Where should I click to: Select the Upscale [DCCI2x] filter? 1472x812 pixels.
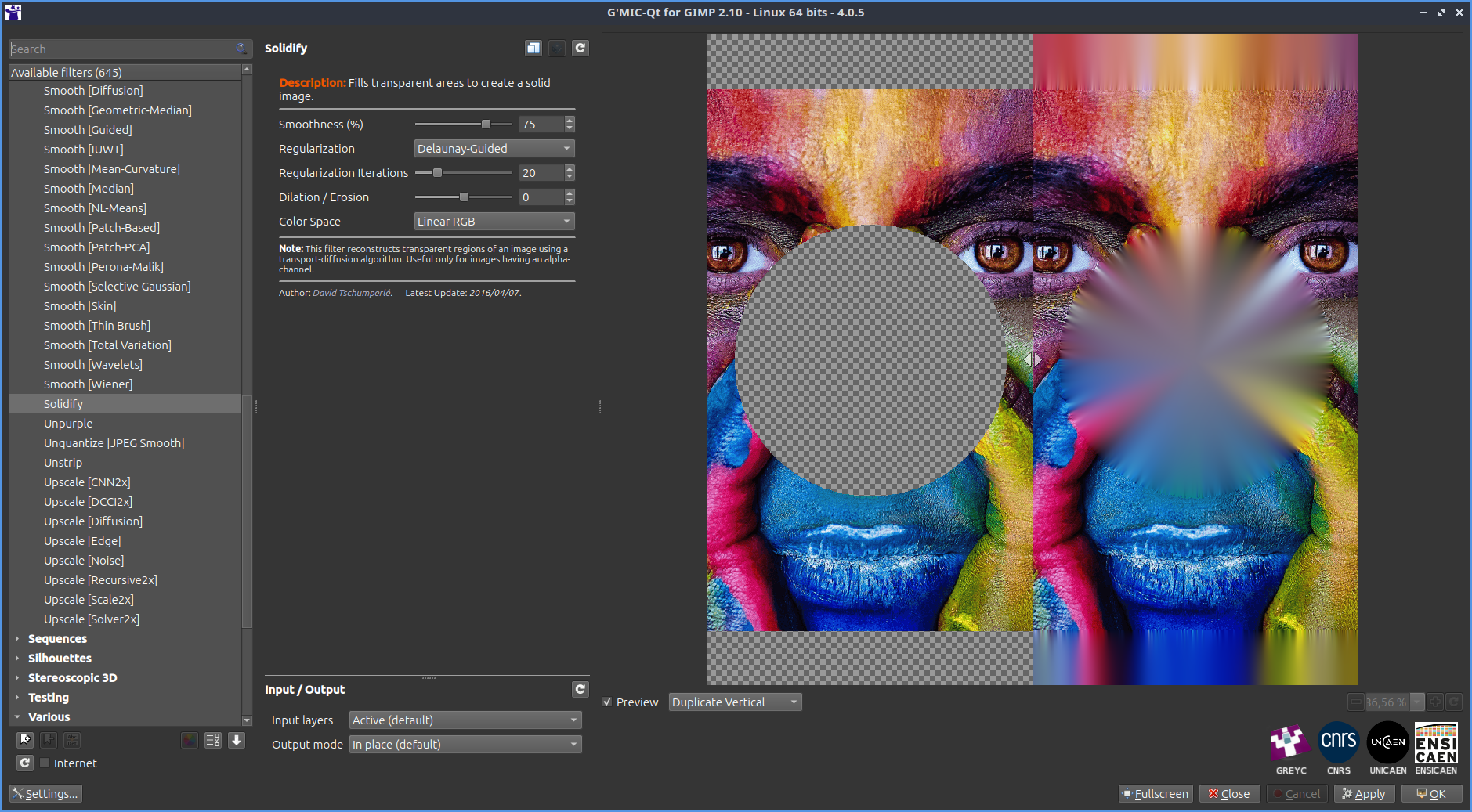point(88,501)
